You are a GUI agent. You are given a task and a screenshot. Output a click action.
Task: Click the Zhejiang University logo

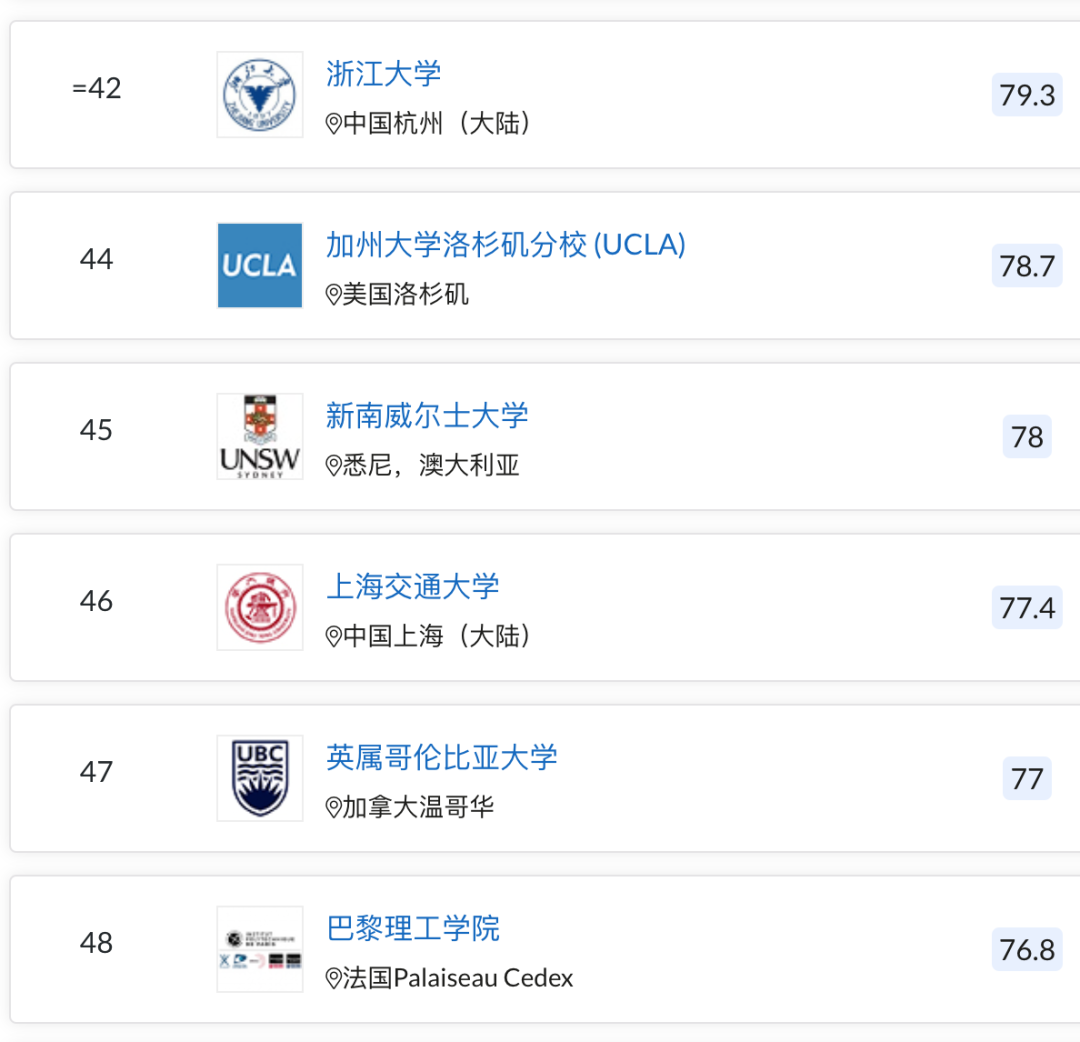260,94
